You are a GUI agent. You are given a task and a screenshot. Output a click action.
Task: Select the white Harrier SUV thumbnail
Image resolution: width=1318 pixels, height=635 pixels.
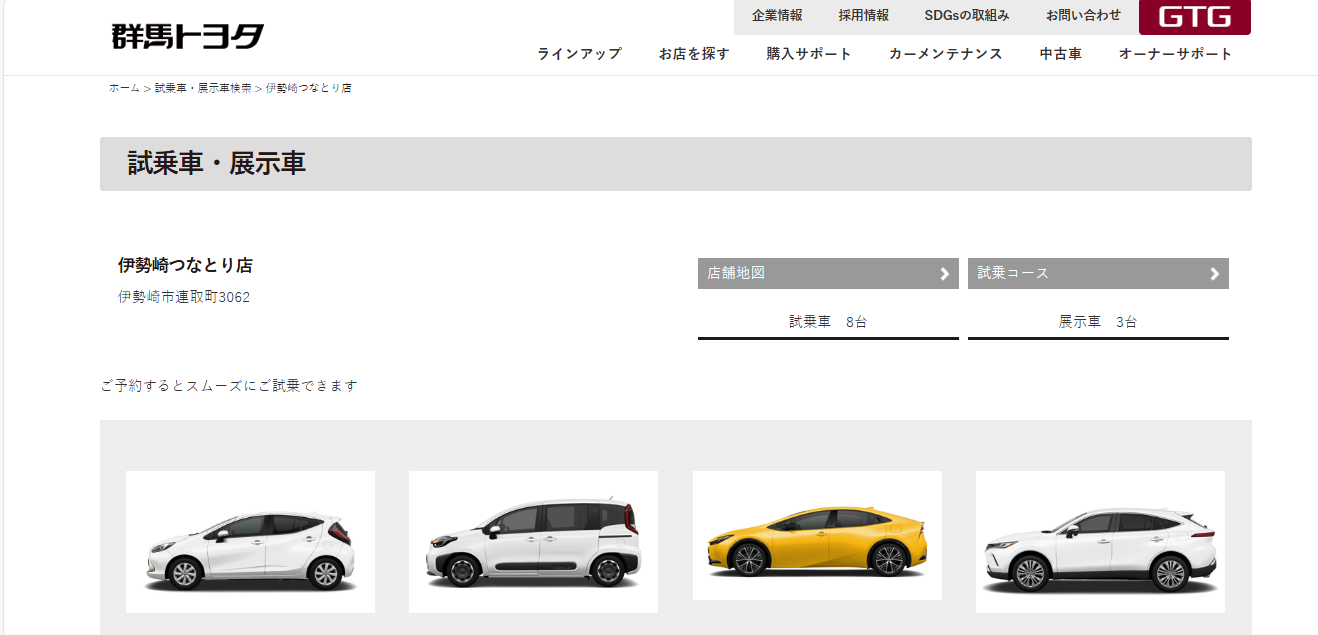click(1100, 542)
